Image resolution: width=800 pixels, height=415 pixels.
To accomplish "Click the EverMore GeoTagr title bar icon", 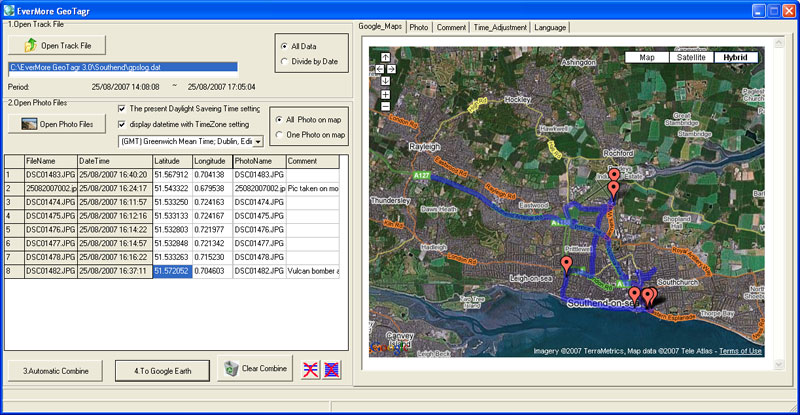I will [x=9, y=10].
